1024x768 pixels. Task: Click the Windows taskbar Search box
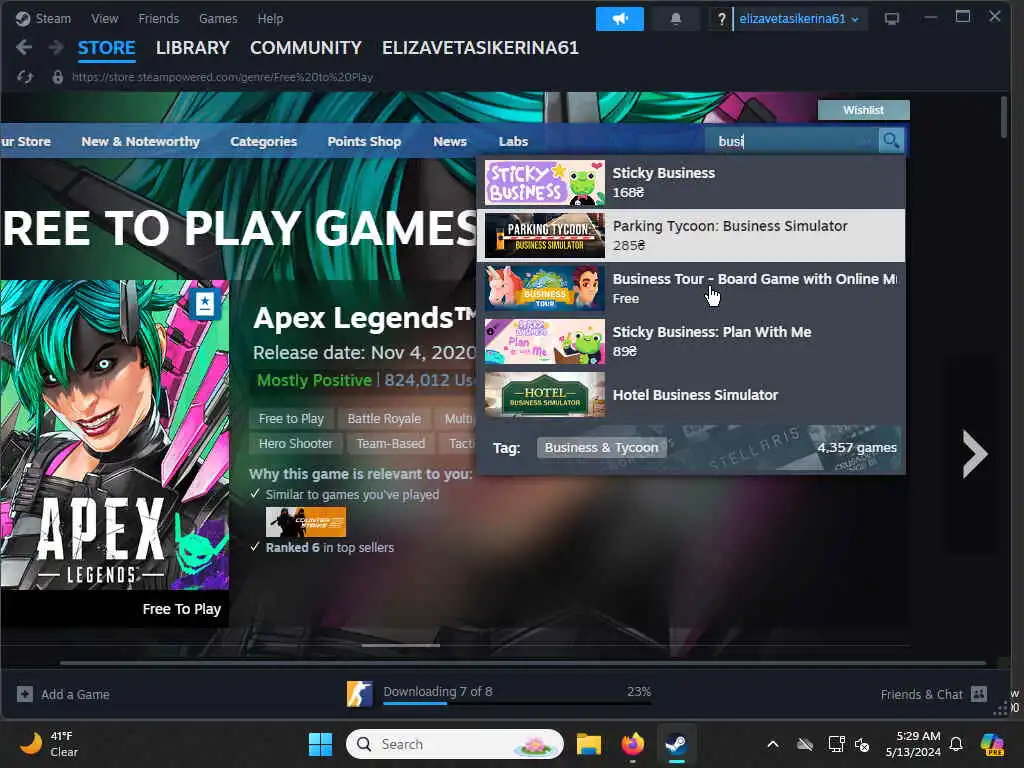pos(455,744)
